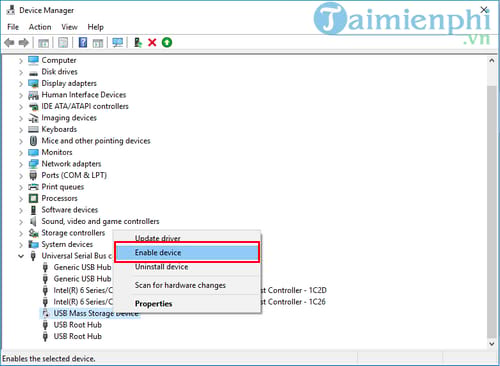Click the Display adapters category icon
The width and height of the screenshot is (500, 366).
33,83
